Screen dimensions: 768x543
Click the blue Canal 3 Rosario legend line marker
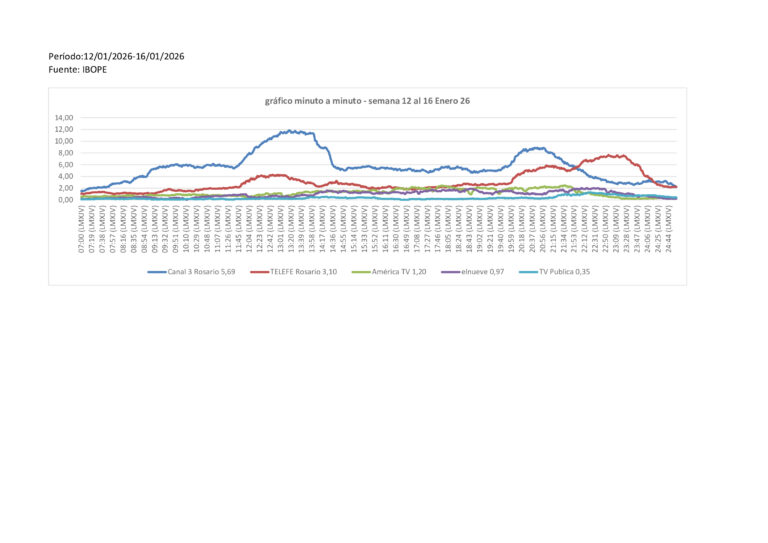point(156,271)
